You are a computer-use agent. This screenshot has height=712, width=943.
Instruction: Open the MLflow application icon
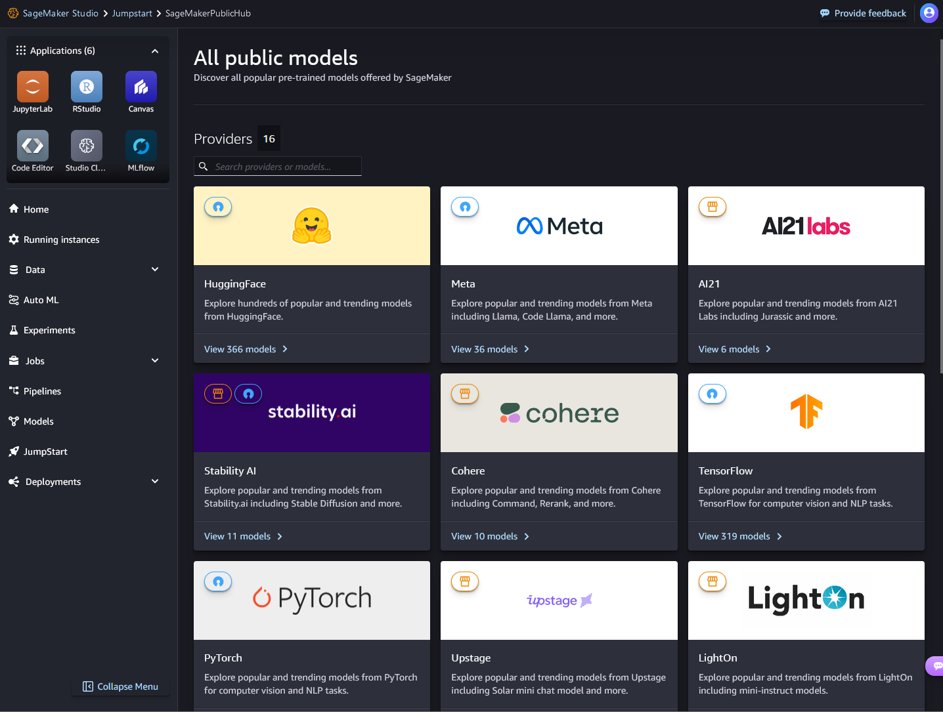(141, 146)
